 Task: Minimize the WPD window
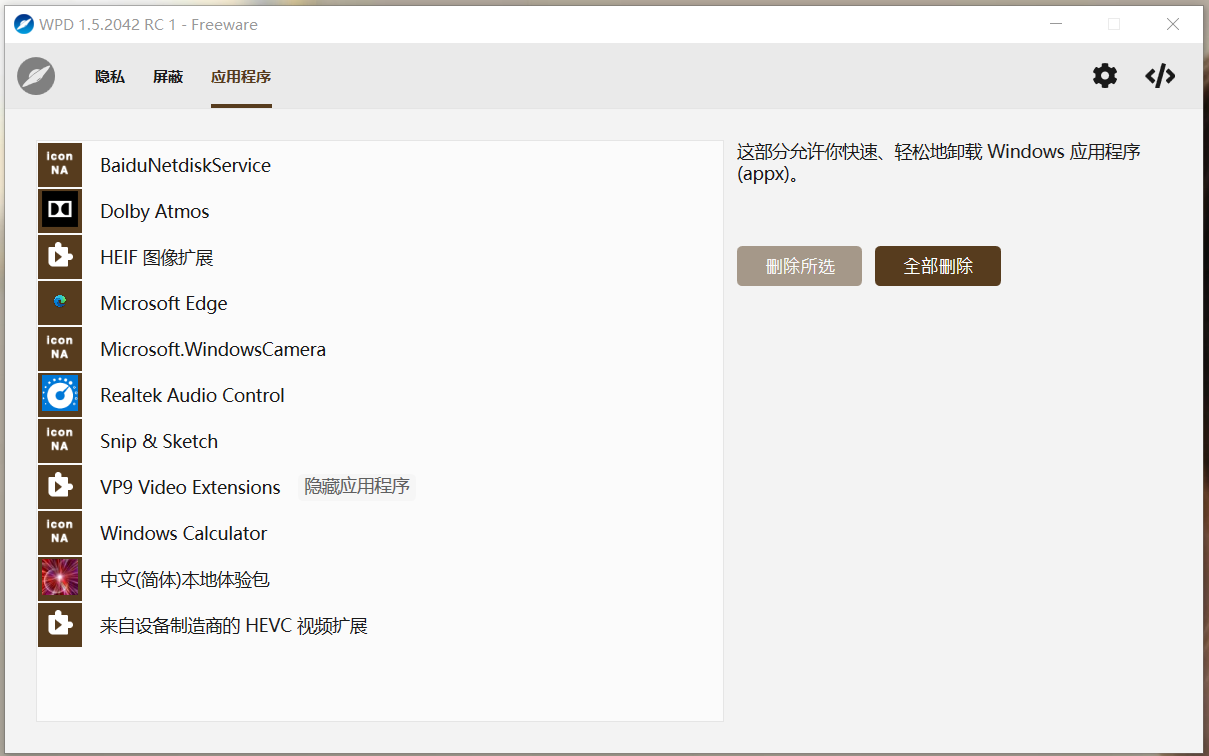[1055, 24]
